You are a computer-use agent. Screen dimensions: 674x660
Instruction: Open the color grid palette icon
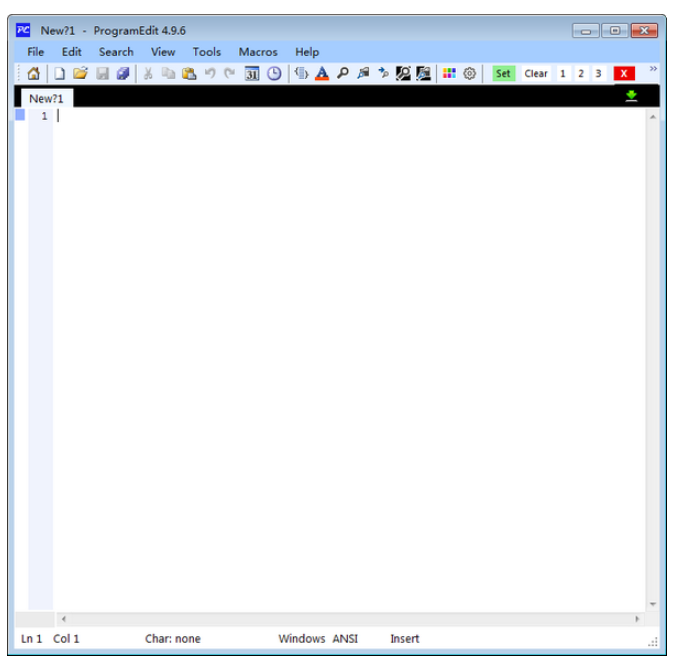click(449, 73)
